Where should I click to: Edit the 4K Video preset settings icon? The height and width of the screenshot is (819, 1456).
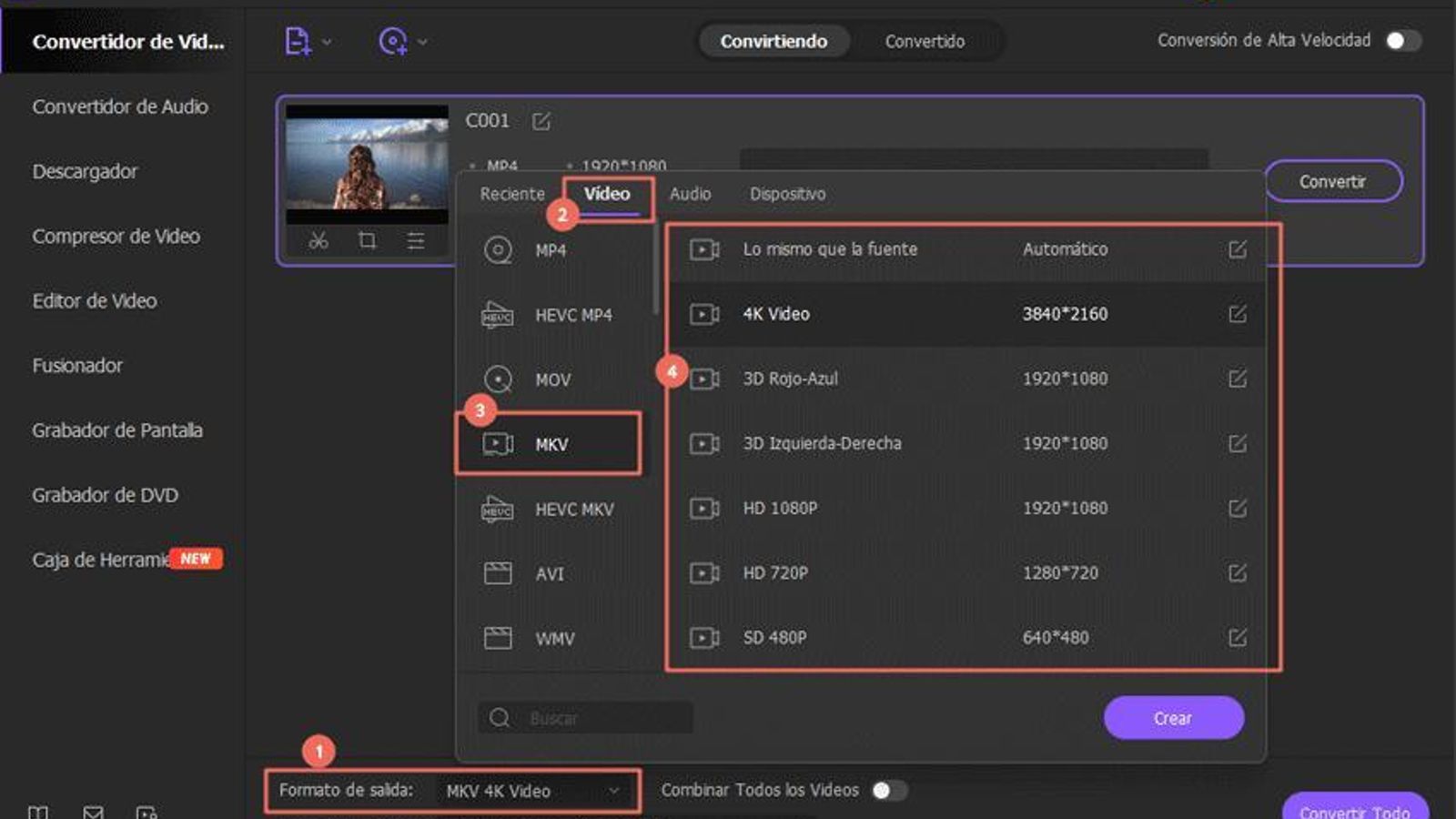click(x=1237, y=314)
